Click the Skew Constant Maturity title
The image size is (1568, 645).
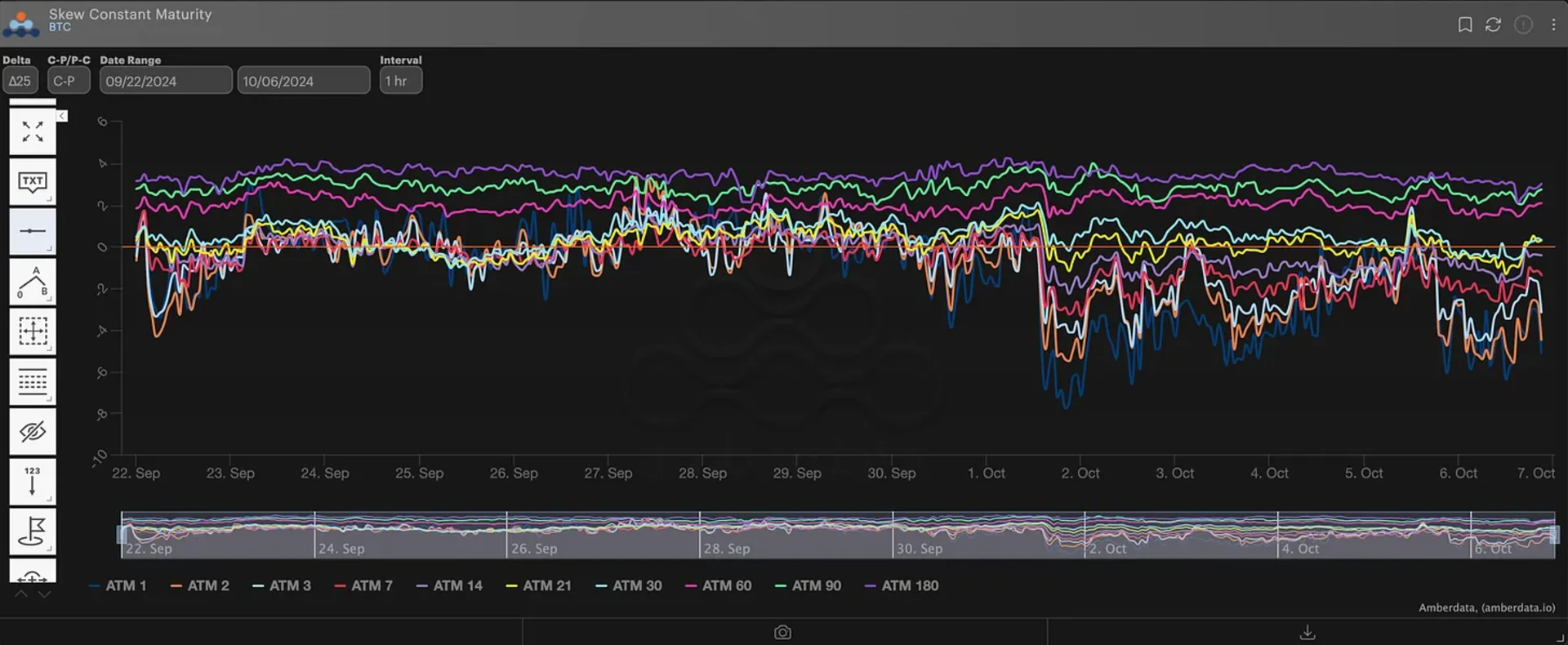(x=130, y=14)
